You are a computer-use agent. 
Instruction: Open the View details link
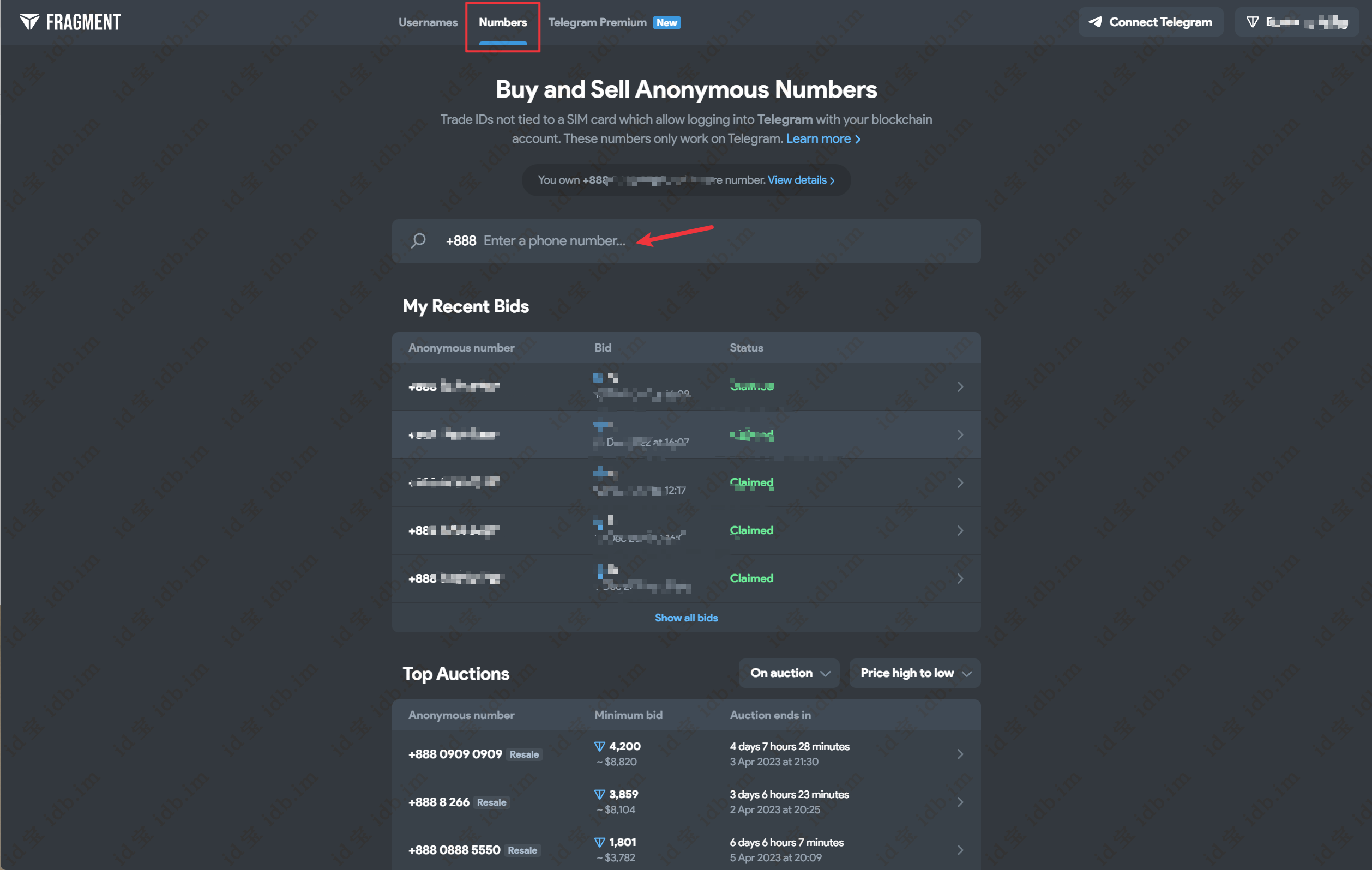click(801, 180)
